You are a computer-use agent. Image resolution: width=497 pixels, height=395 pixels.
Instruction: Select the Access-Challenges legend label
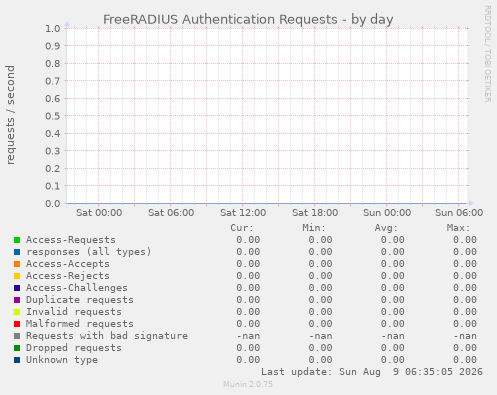(77, 288)
